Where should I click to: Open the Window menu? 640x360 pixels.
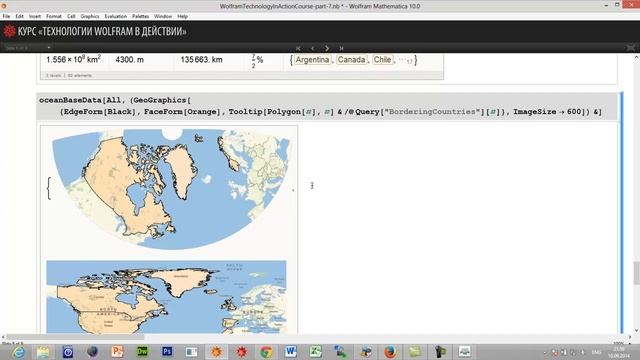click(x=163, y=16)
